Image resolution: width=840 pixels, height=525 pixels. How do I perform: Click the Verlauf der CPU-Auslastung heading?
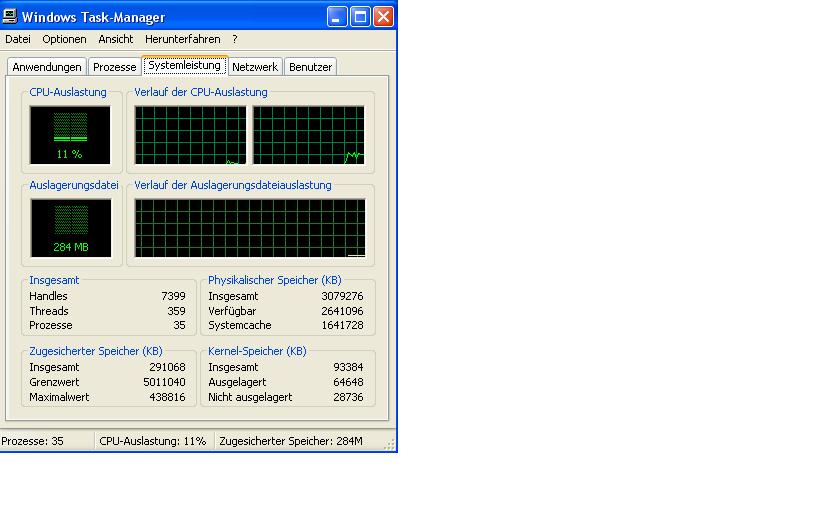pos(201,92)
